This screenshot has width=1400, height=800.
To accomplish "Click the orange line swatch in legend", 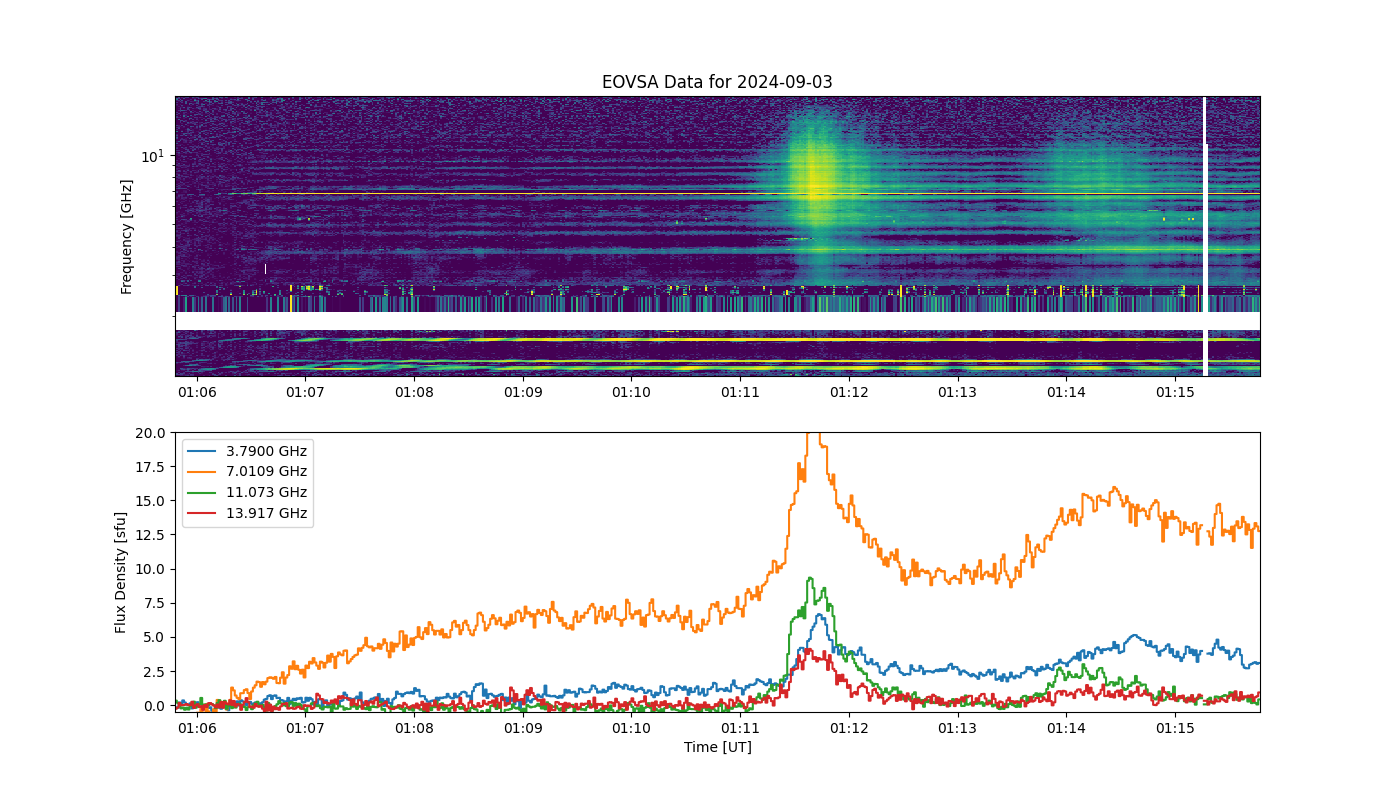I will (x=203, y=472).
